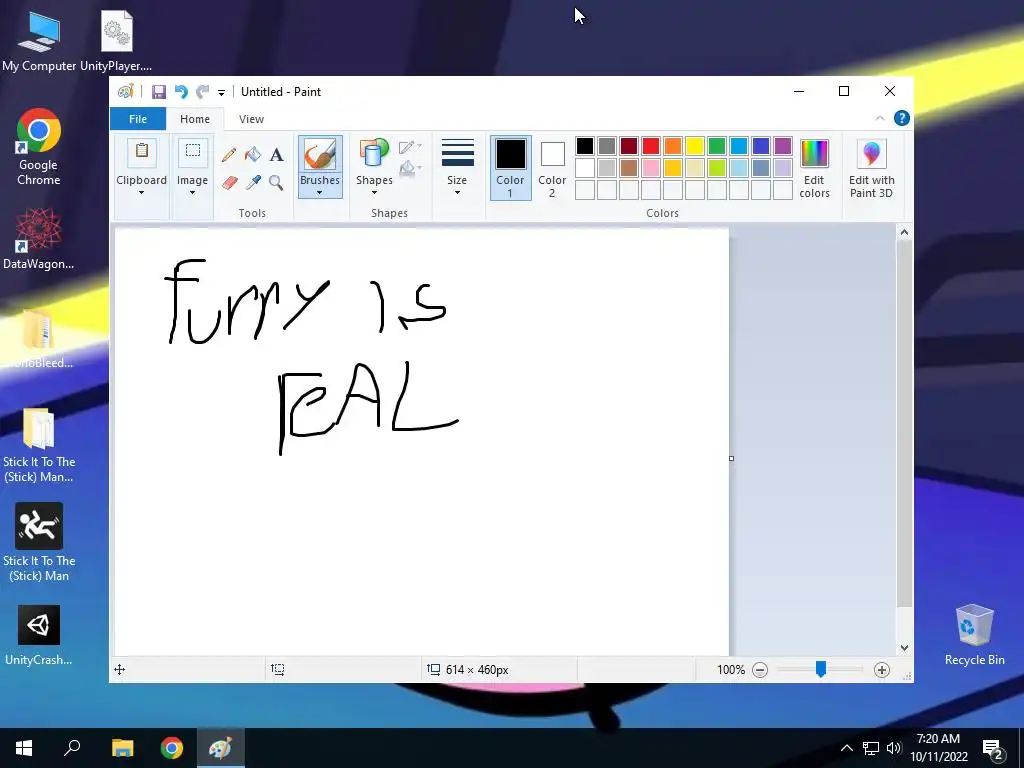The width and height of the screenshot is (1024, 768).
Task: Open Customize Quick Access Toolbar dropdown
Action: pos(221,93)
